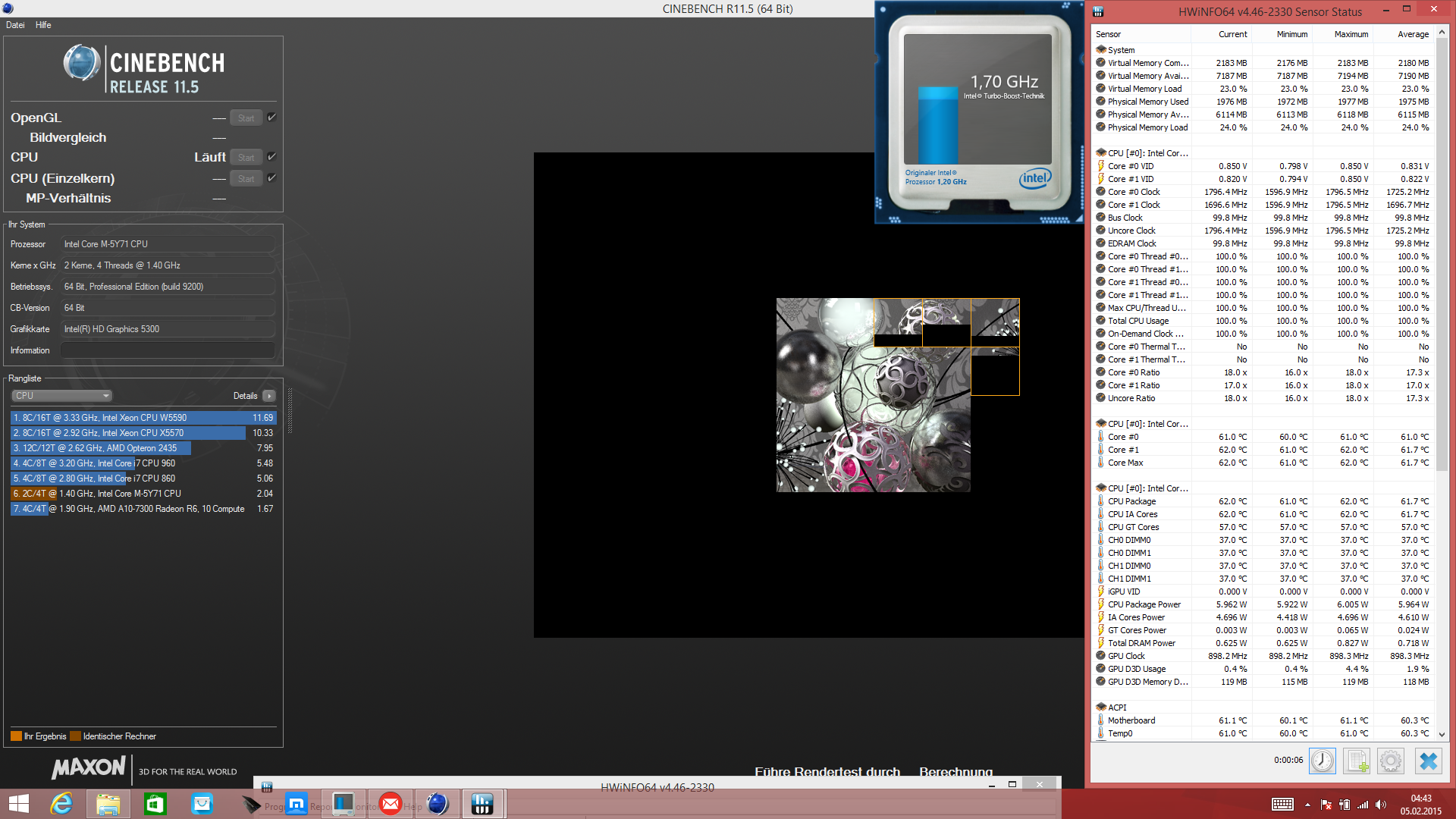The height and width of the screenshot is (819, 1456).
Task: Expand ranking Details arrow
Action: 269,396
